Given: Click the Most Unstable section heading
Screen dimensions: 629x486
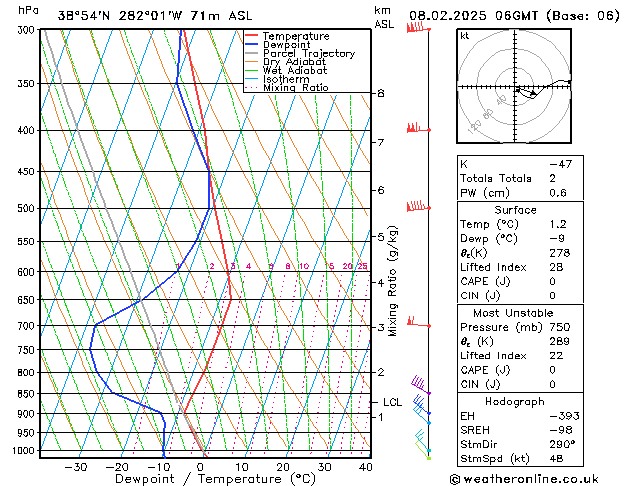Looking at the screenshot, I should click(x=513, y=313).
